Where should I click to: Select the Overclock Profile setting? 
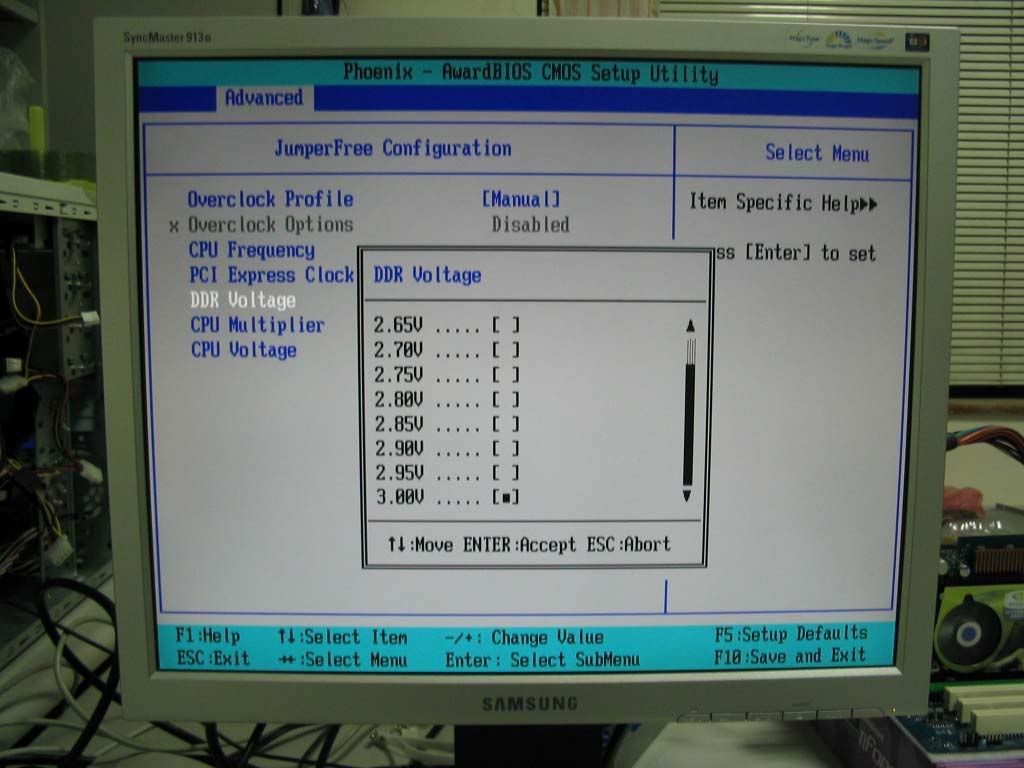[270, 199]
